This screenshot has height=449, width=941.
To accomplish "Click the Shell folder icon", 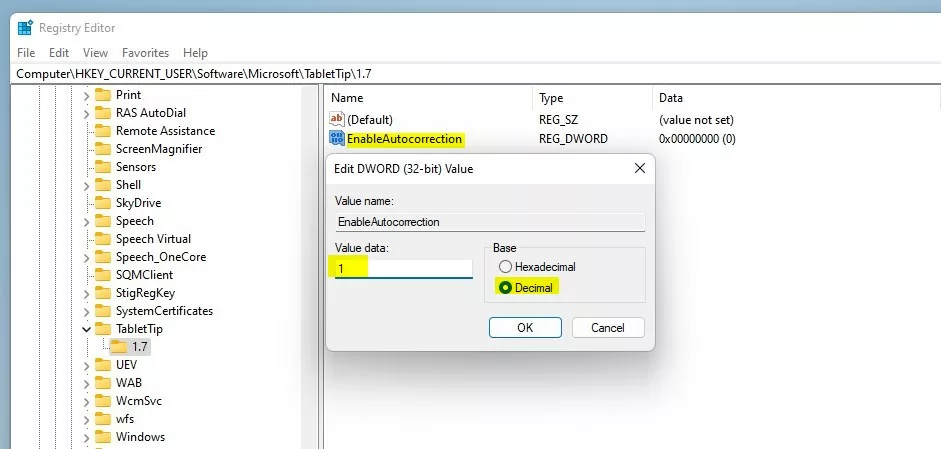I will coord(103,185).
